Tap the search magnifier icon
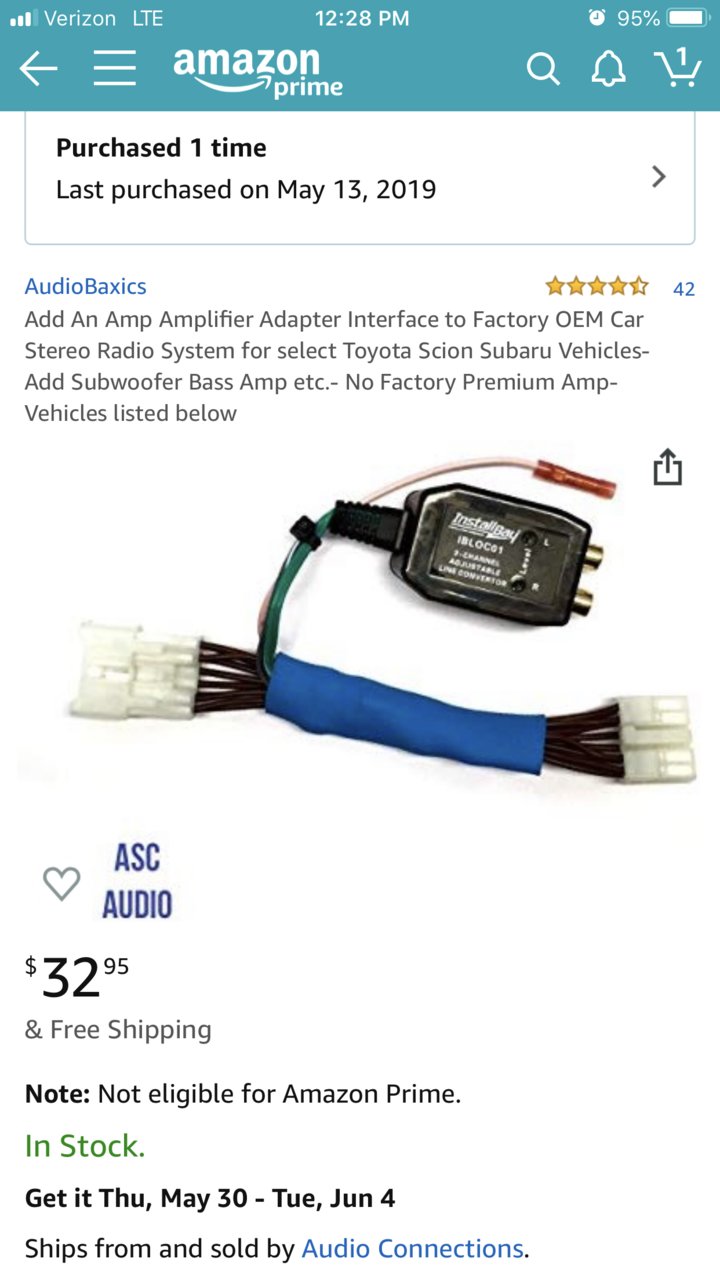 click(543, 69)
